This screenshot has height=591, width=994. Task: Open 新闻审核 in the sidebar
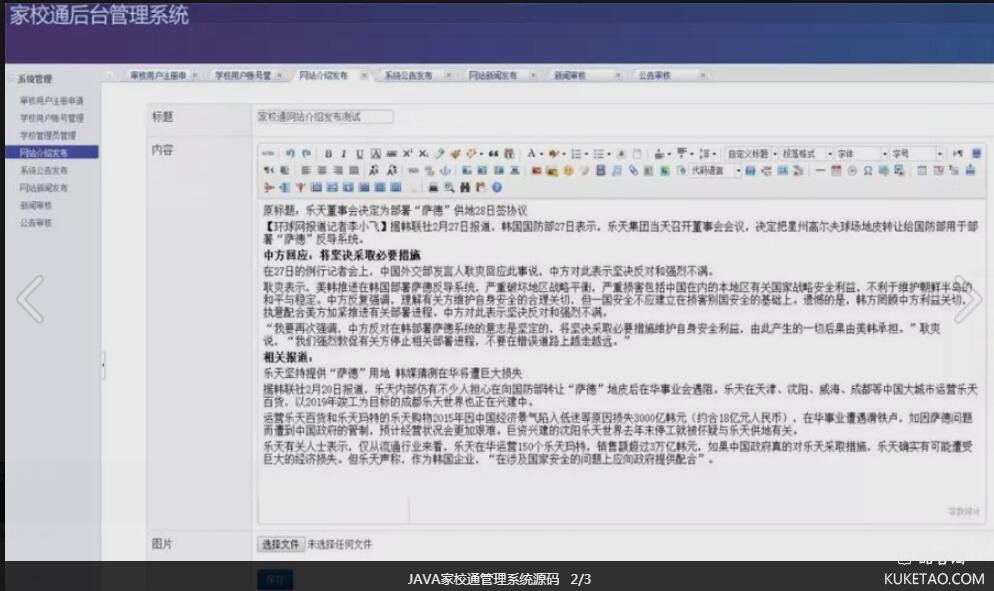tap(36, 205)
